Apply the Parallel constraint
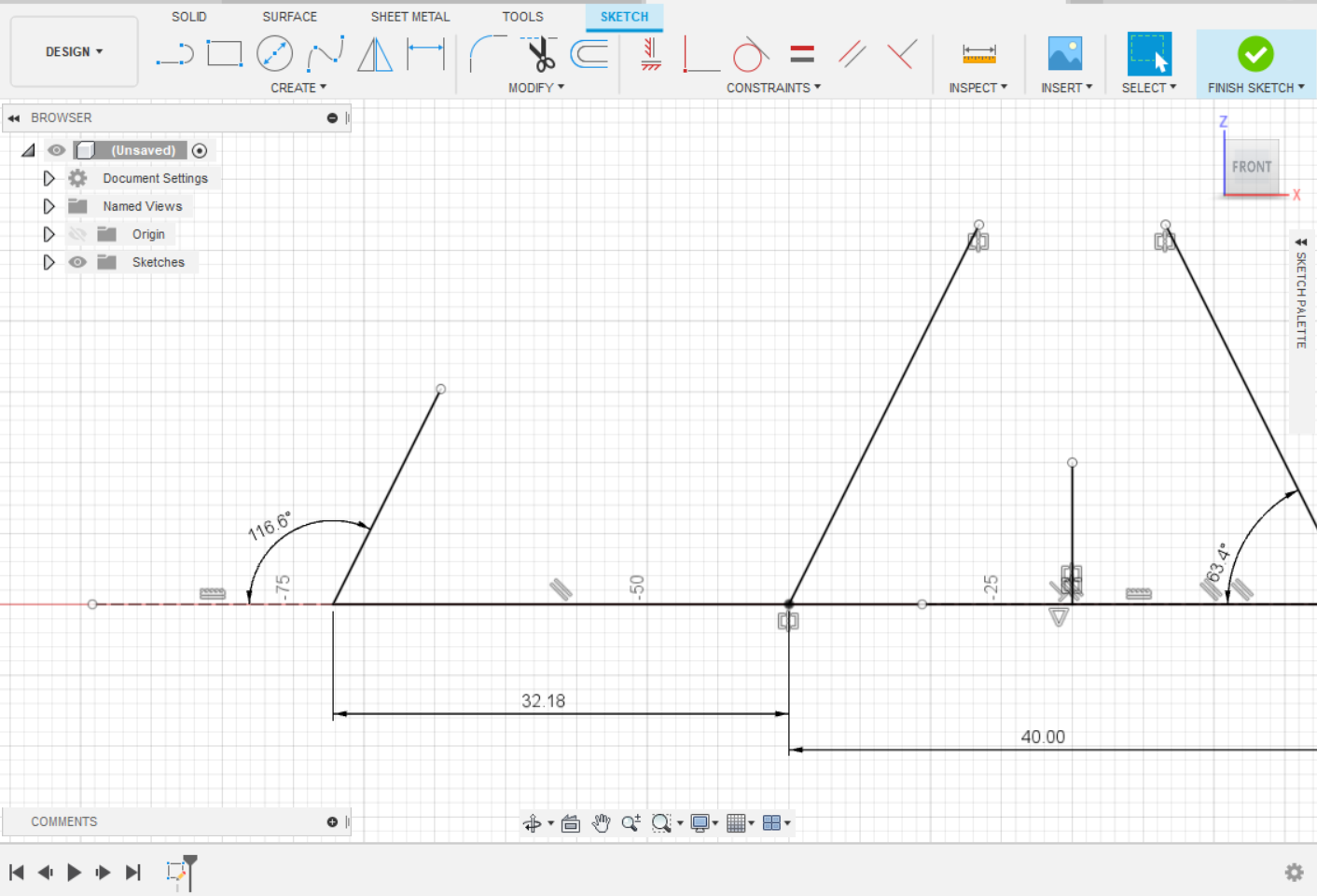Screen dimensions: 1317x896 [852, 53]
